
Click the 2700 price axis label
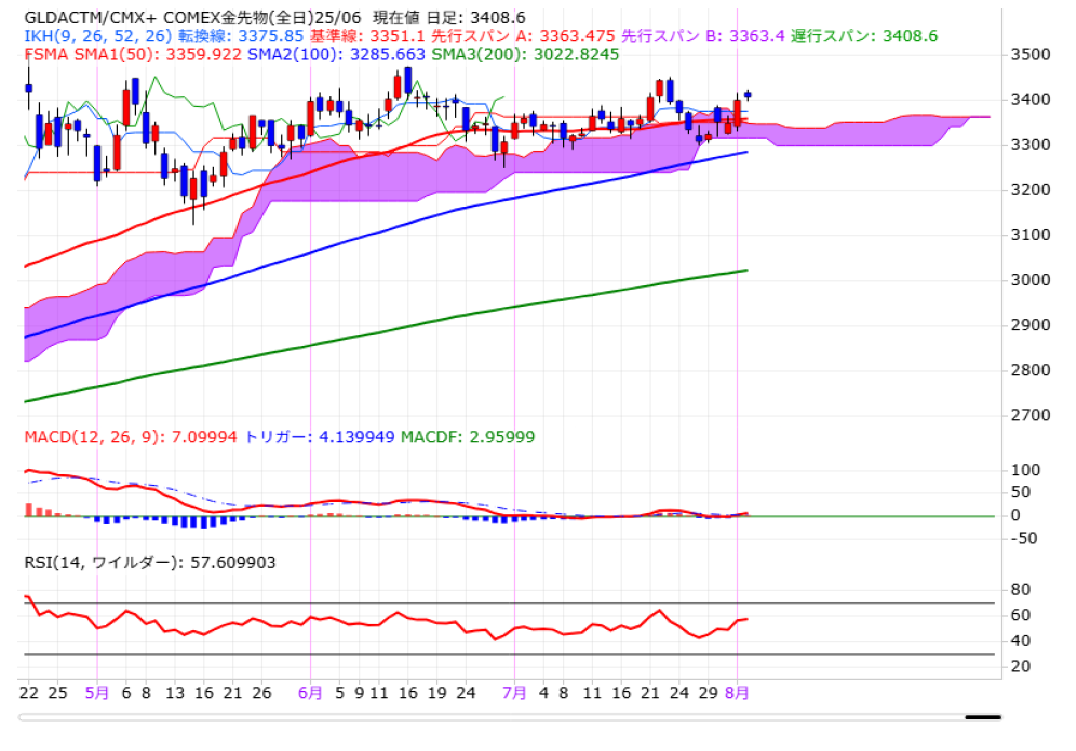click(1031, 415)
